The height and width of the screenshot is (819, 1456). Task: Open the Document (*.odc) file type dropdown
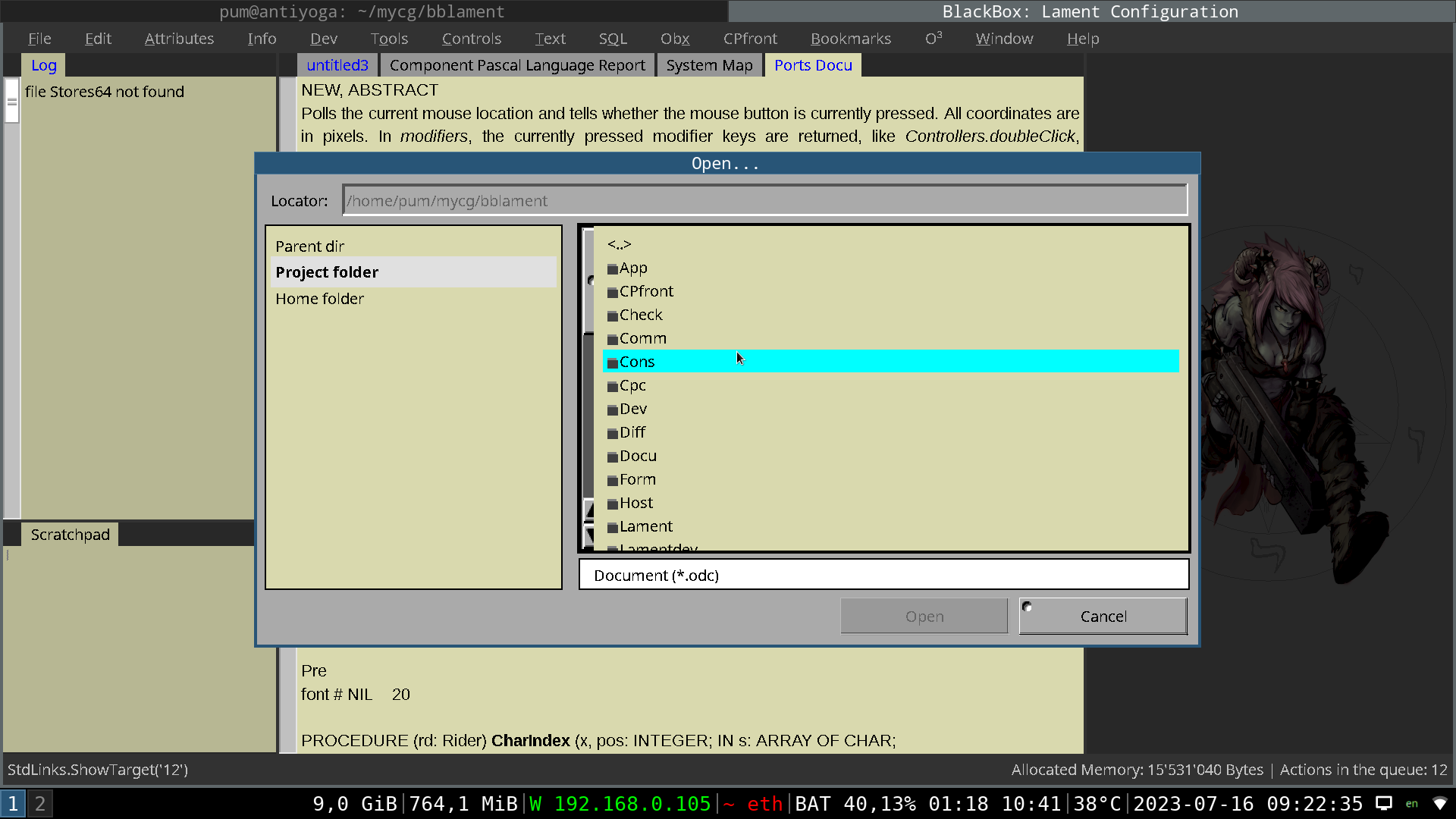(x=883, y=576)
